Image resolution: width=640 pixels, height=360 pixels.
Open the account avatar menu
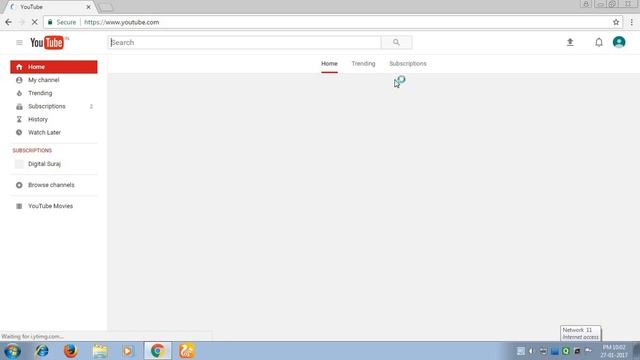pos(619,42)
